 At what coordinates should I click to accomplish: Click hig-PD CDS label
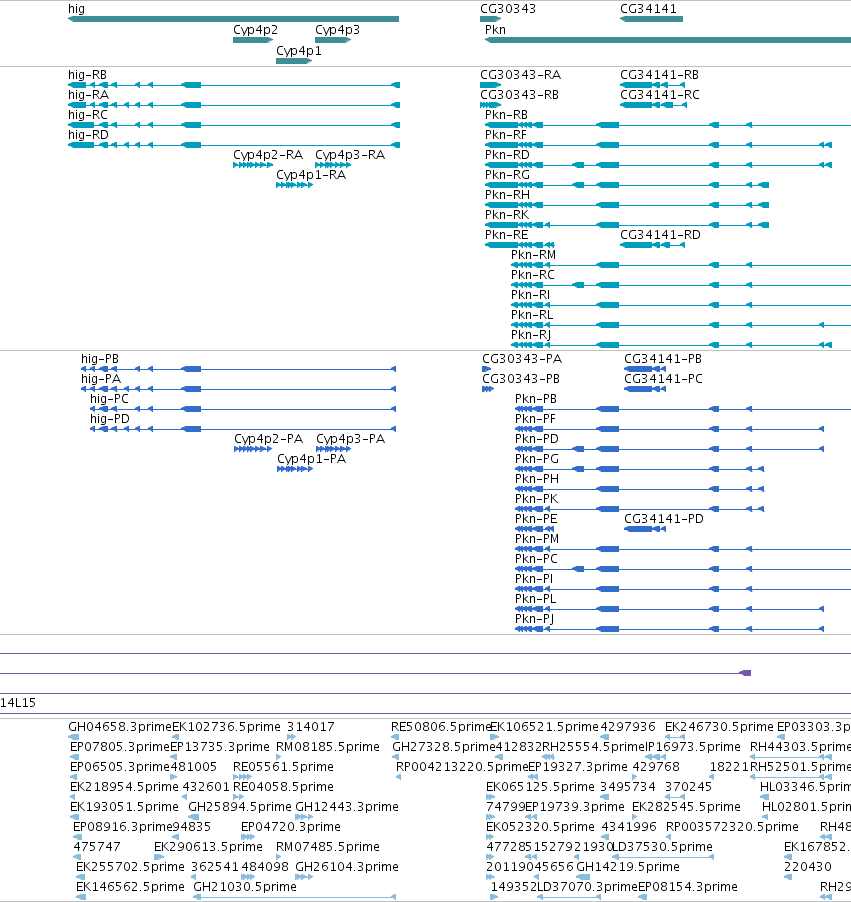[x=109, y=419]
